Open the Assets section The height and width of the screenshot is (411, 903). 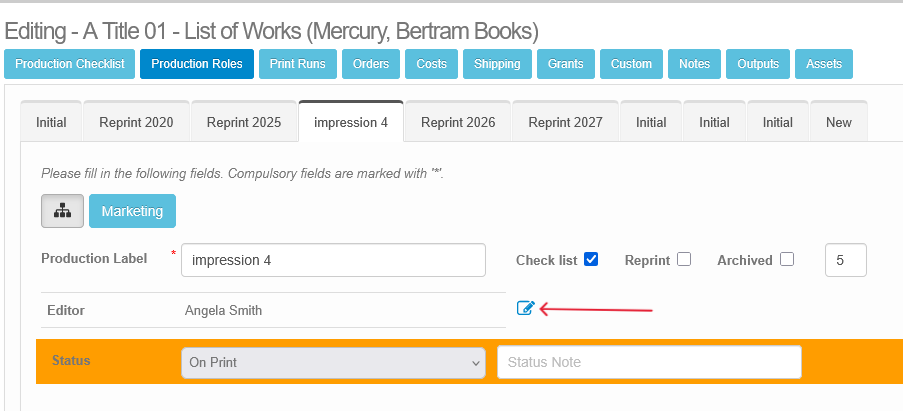[824, 64]
